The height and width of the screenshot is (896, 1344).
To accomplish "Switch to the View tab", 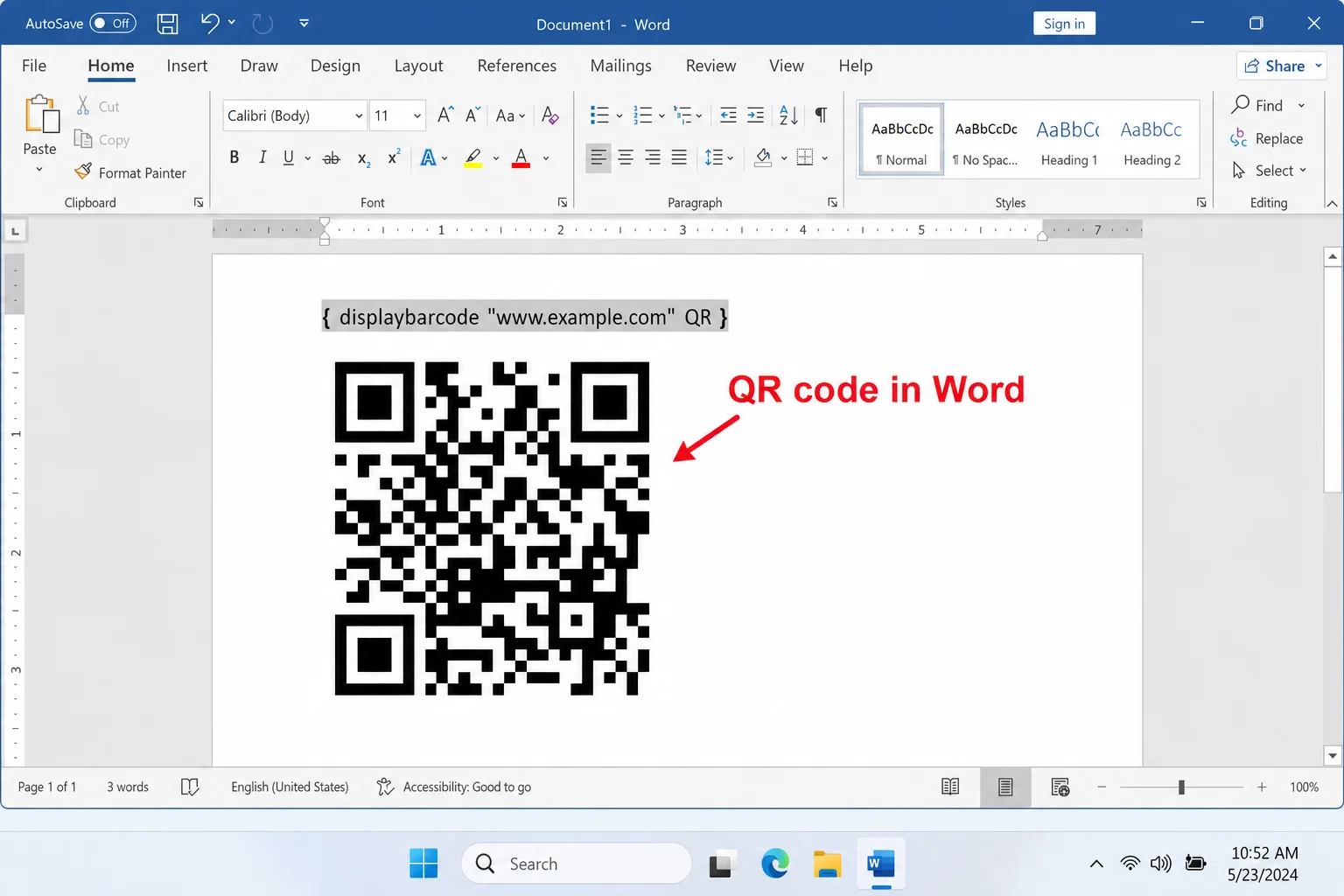I will 787,66.
